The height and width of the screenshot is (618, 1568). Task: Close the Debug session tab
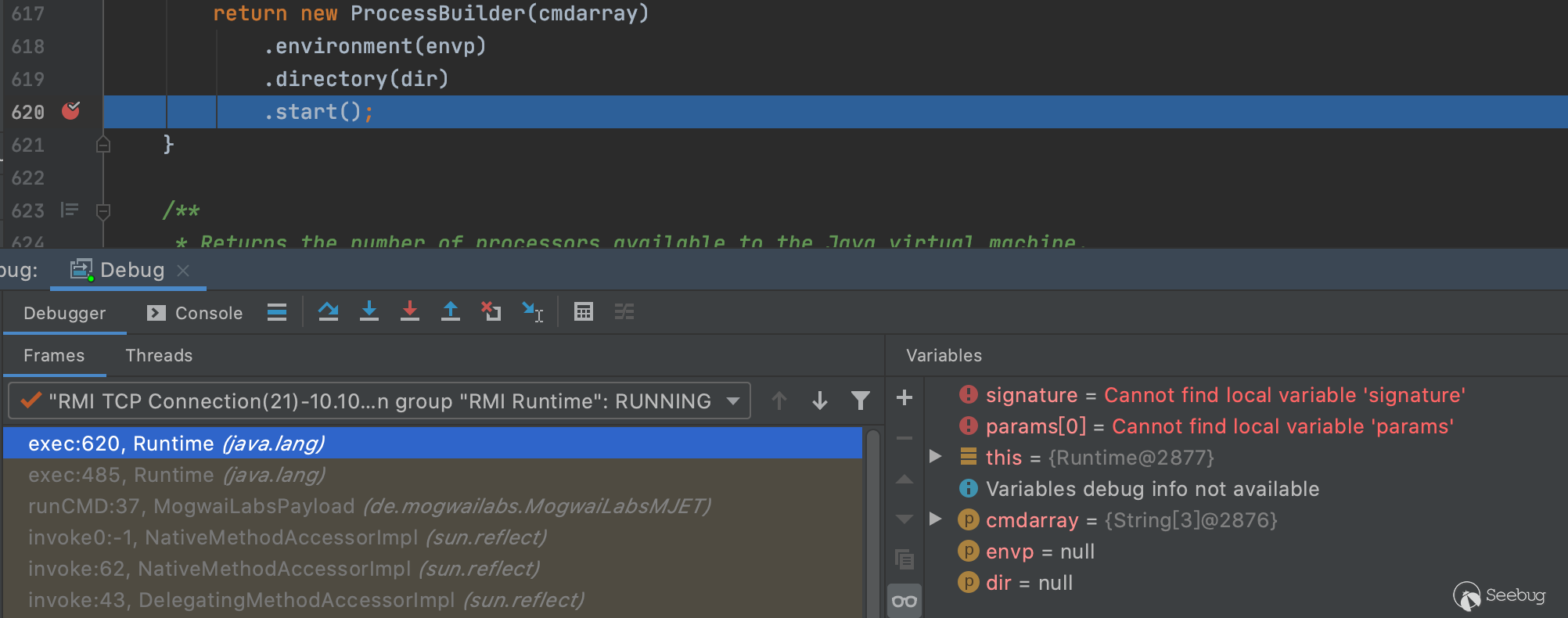point(183,271)
